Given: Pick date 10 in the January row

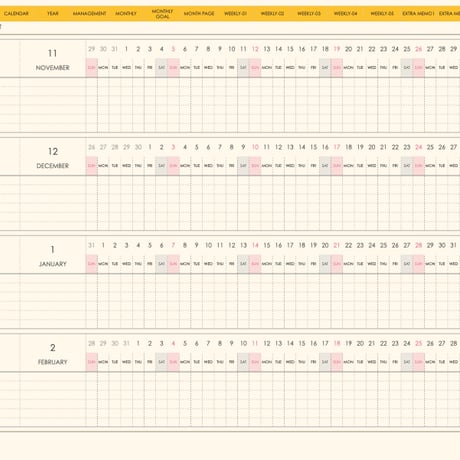Looking at the screenshot, I should [208, 245].
